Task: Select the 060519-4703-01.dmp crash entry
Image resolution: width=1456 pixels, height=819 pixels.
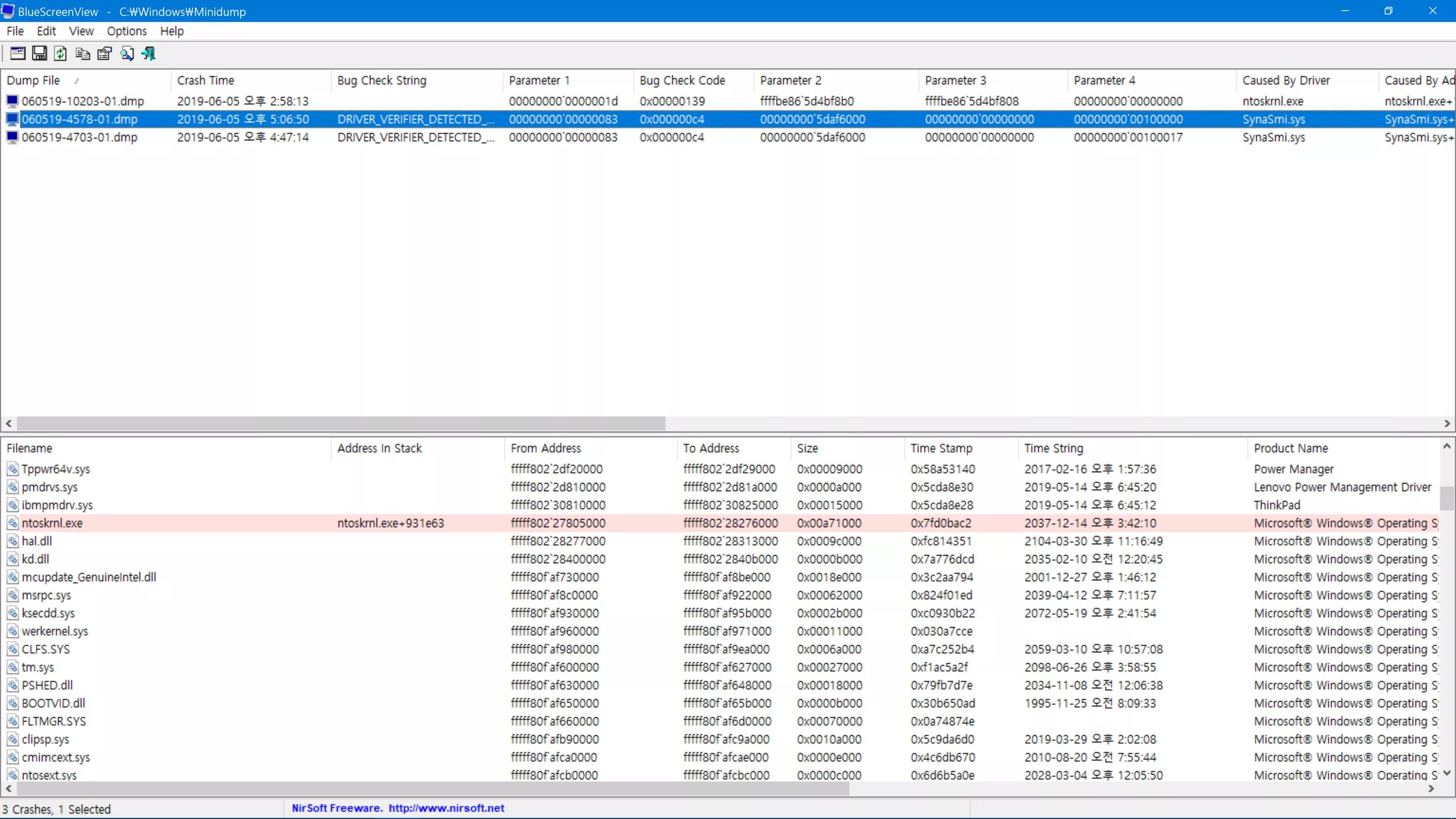Action: pyautogui.click(x=79, y=137)
